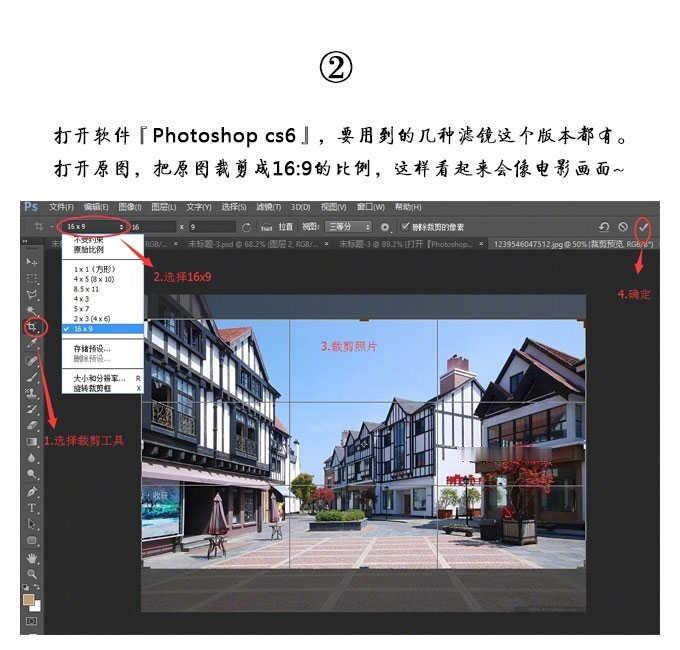Choose 8.5 x 11 ratio preset
Image resolution: width=680 pixels, height=650 pixels.
tap(103, 289)
